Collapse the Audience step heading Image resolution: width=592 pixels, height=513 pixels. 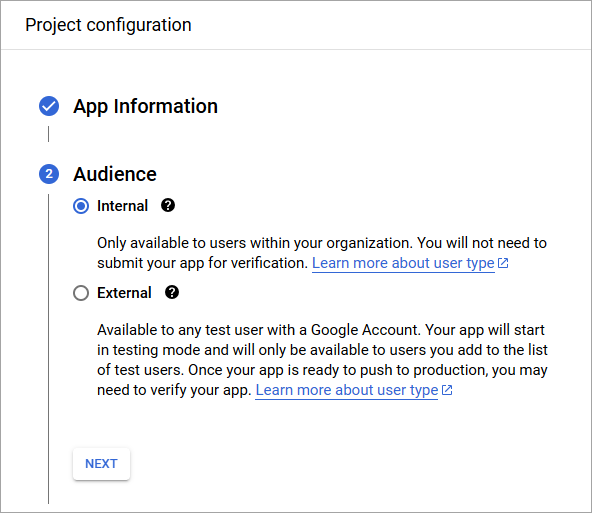coord(115,174)
